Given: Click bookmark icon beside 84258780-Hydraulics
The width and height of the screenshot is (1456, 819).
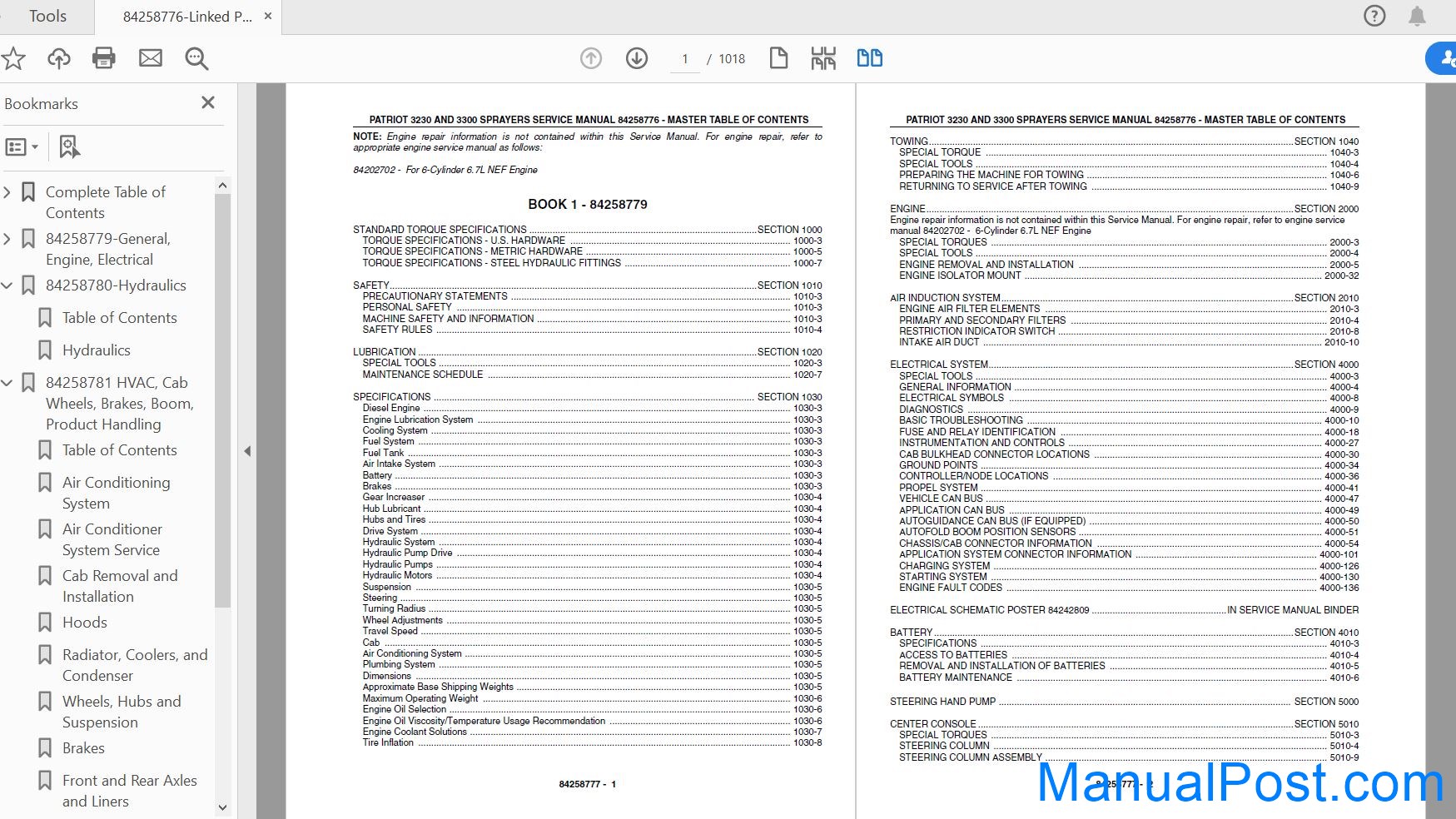Looking at the screenshot, I should (28, 285).
